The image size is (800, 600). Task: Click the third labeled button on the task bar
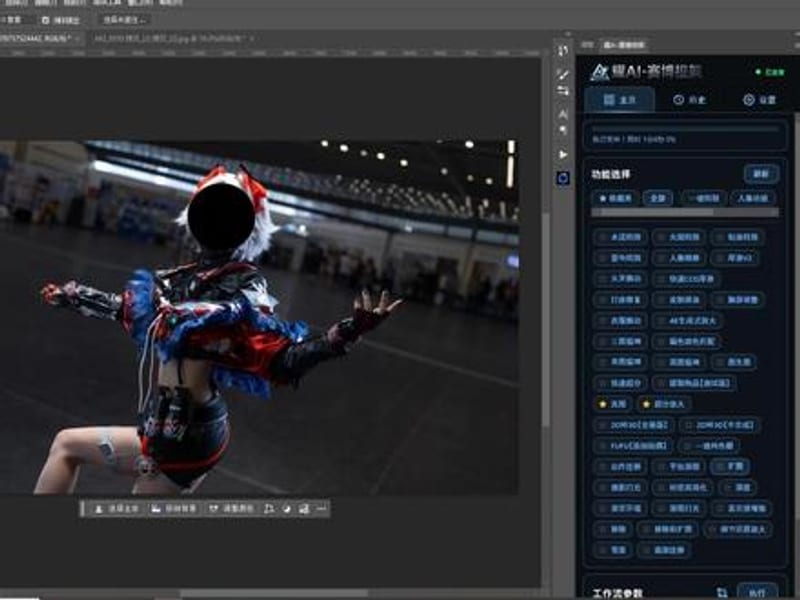click(231, 509)
